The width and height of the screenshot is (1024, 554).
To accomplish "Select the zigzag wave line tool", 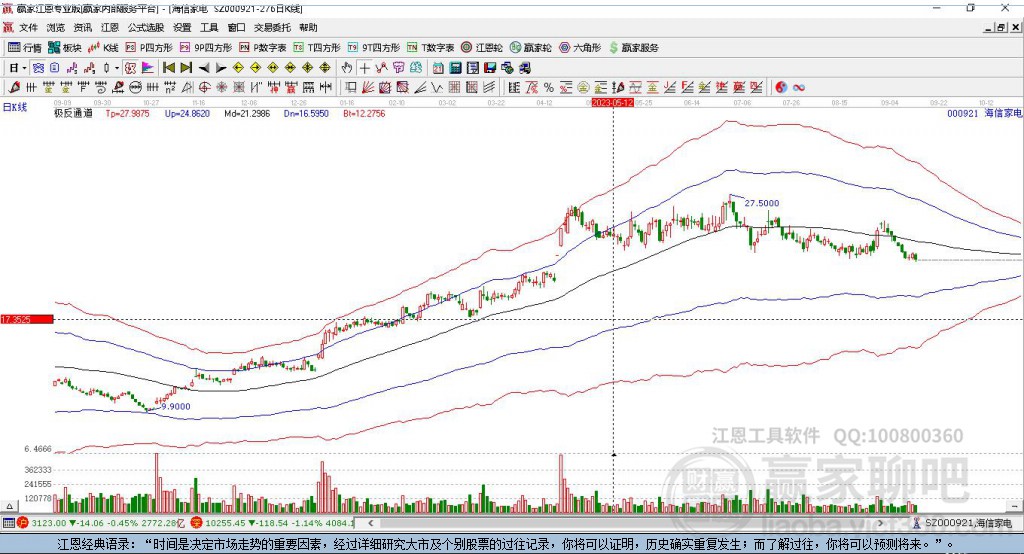I will 436,88.
